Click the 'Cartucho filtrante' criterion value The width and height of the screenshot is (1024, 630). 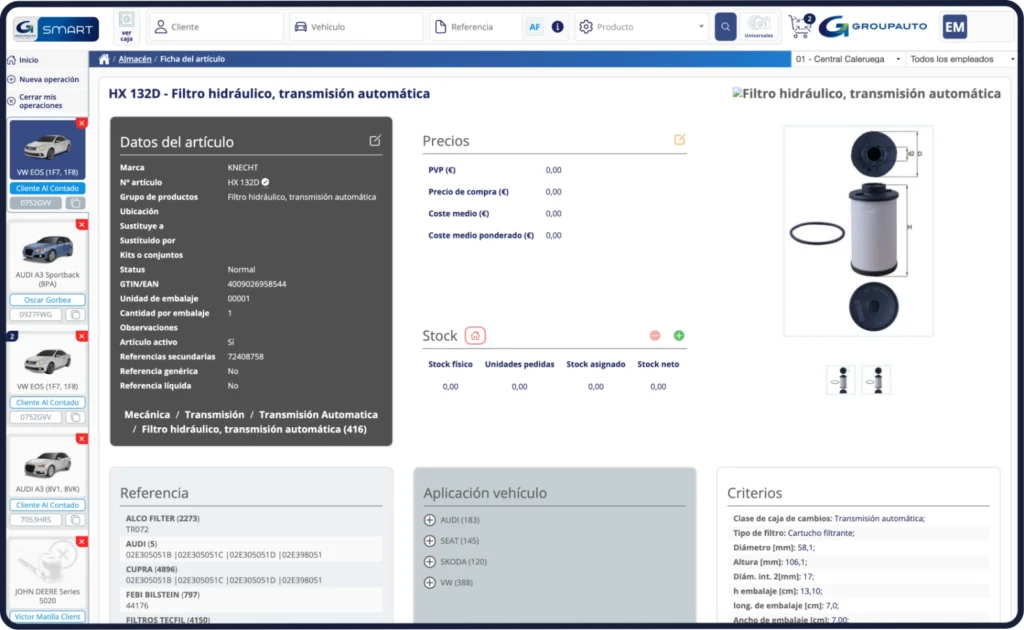[x=820, y=533]
